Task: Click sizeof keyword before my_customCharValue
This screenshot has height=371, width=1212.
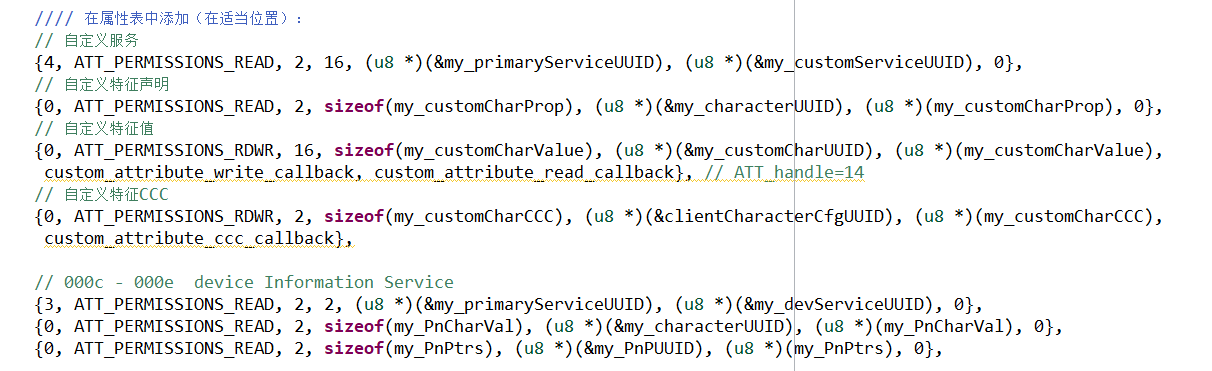Action: tap(364, 150)
